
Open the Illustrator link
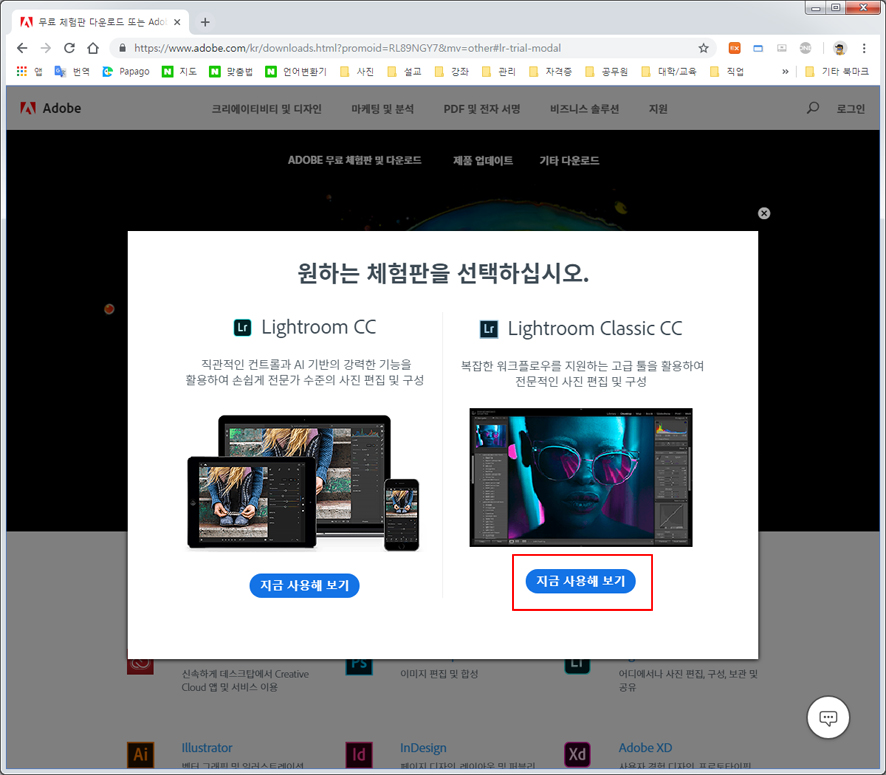[207, 748]
